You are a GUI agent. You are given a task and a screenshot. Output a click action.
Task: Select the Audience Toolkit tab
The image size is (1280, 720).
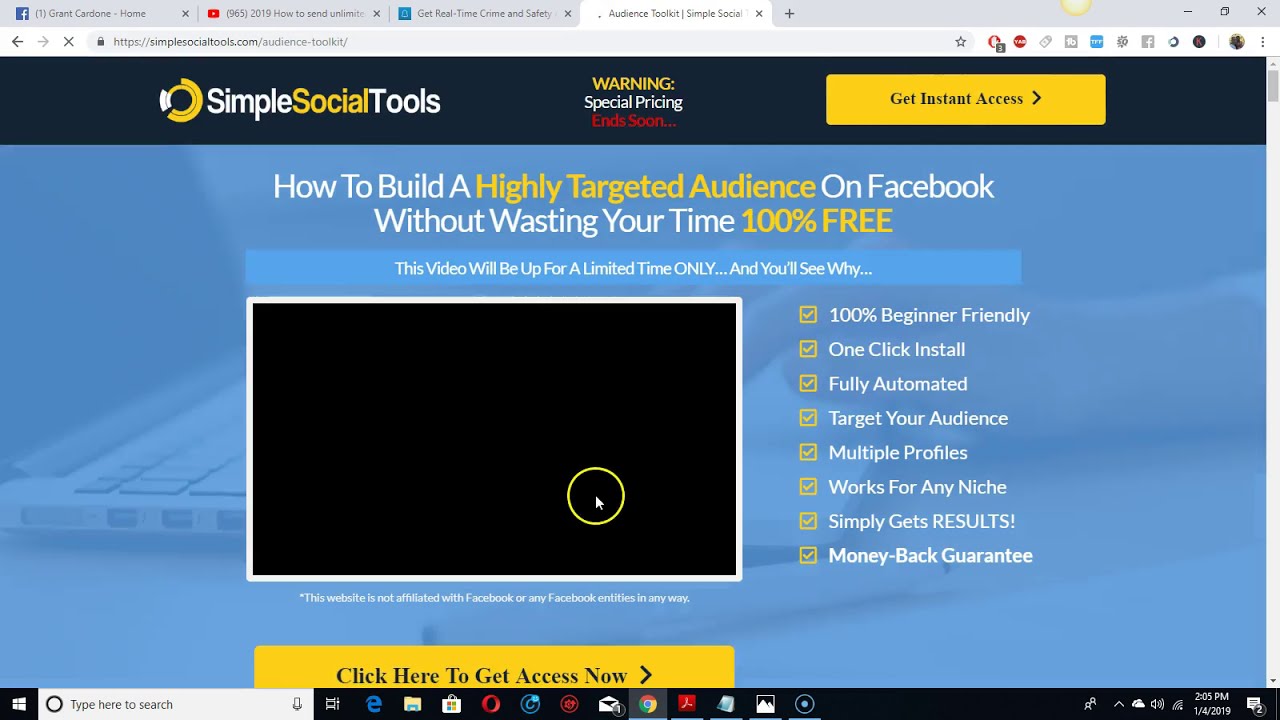point(675,14)
